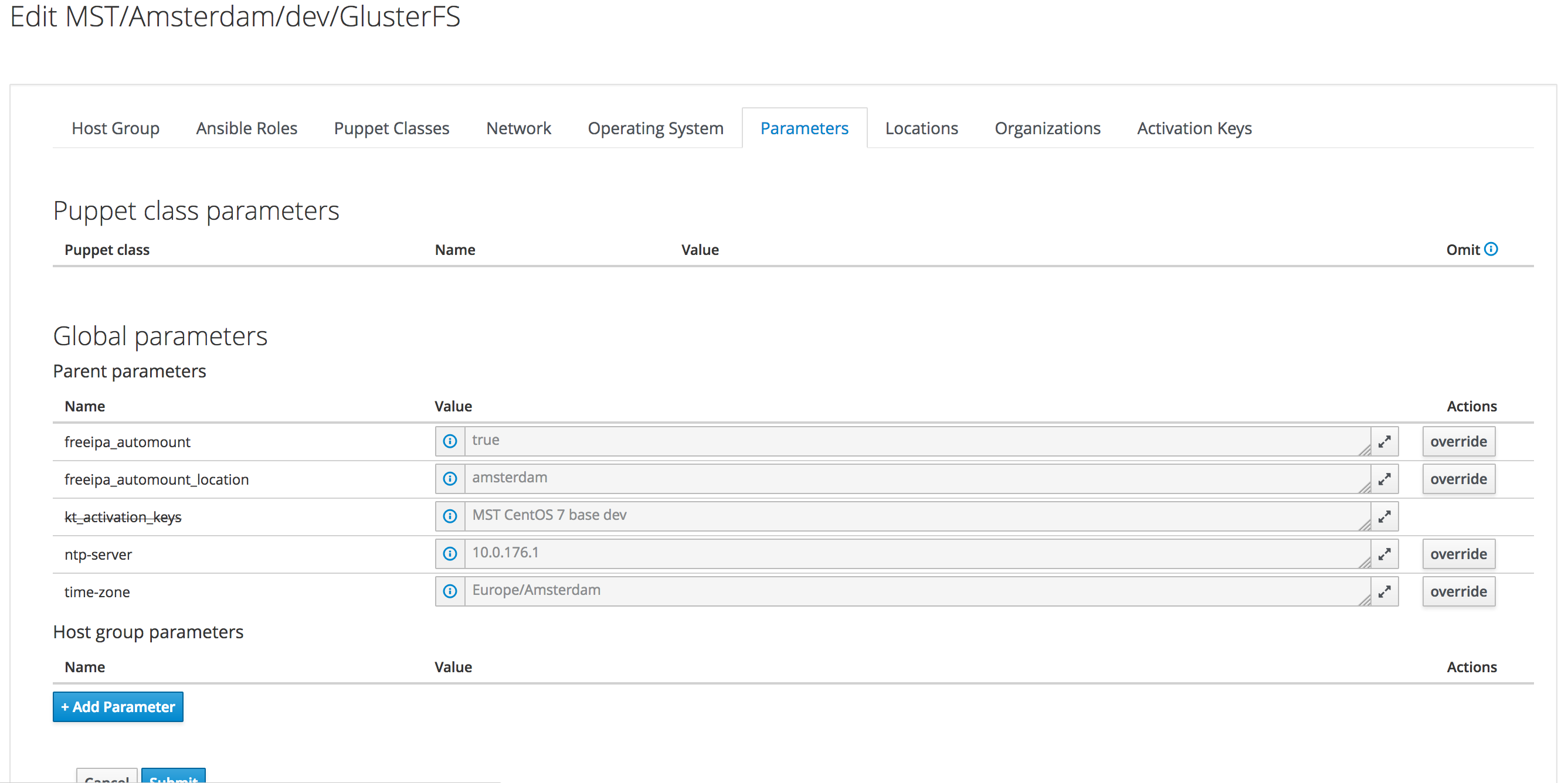Click the Puppet class parameters heading
The width and height of the screenshot is (1568, 783).
click(x=196, y=210)
